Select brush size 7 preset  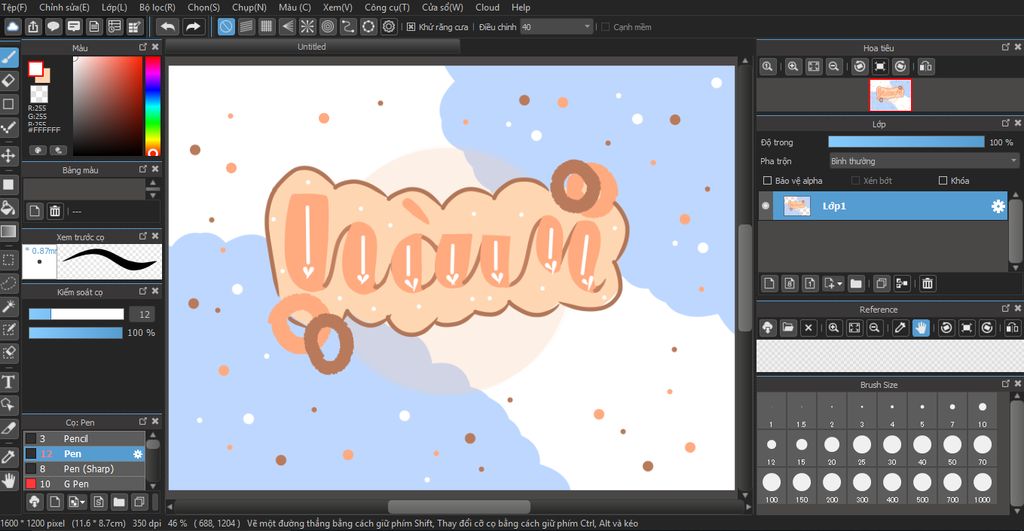952,411
